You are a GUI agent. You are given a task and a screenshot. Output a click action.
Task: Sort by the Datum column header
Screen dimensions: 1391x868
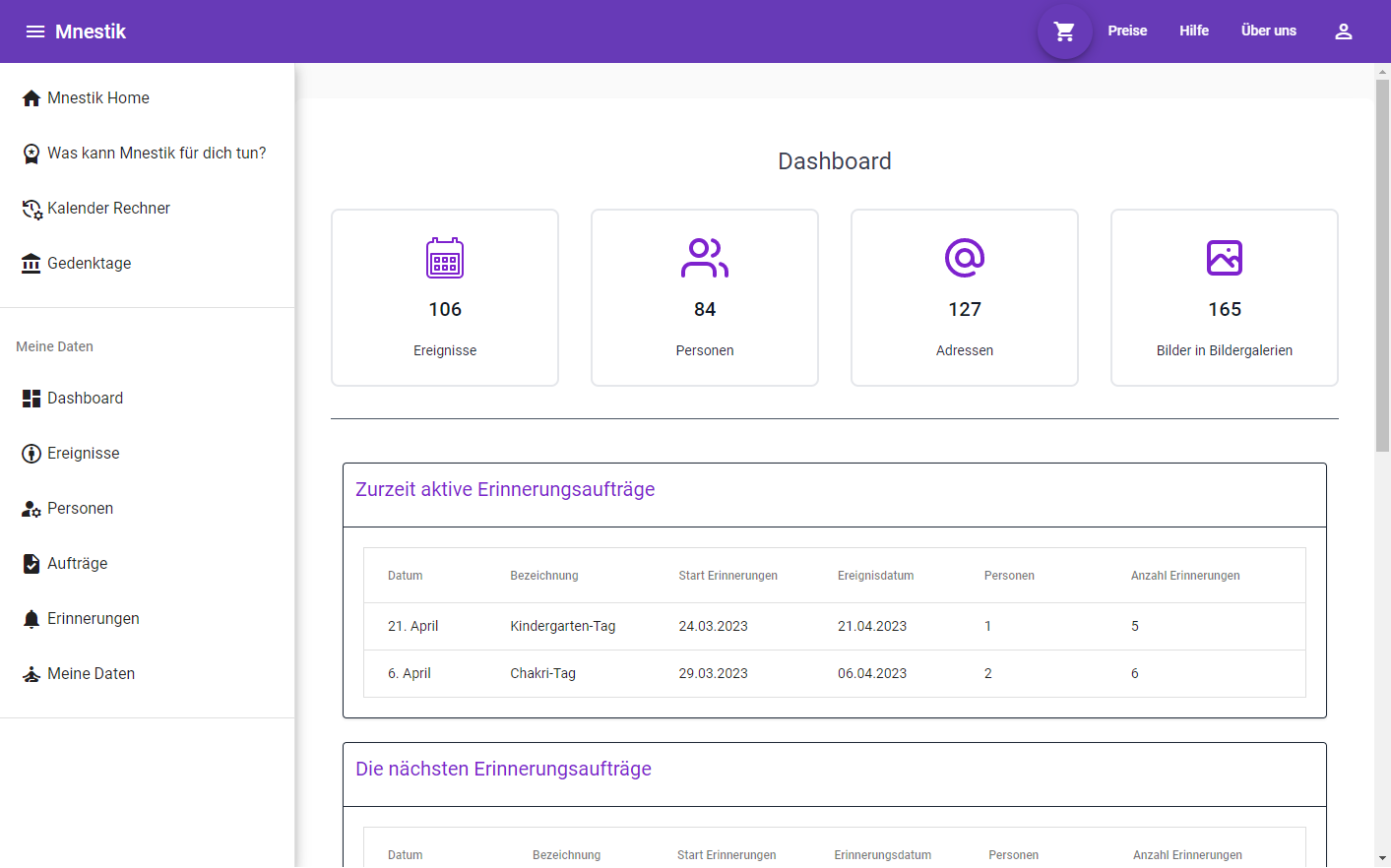pyautogui.click(x=405, y=576)
